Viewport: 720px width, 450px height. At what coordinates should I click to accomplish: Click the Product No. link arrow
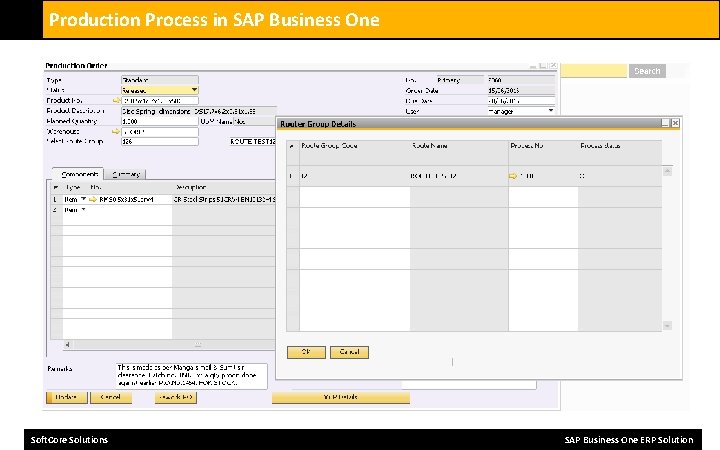(116, 100)
